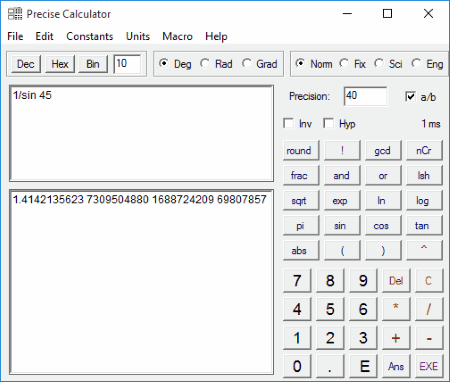Click the digit 9 button
Viewport: 450px width, 382px height.
[363, 281]
